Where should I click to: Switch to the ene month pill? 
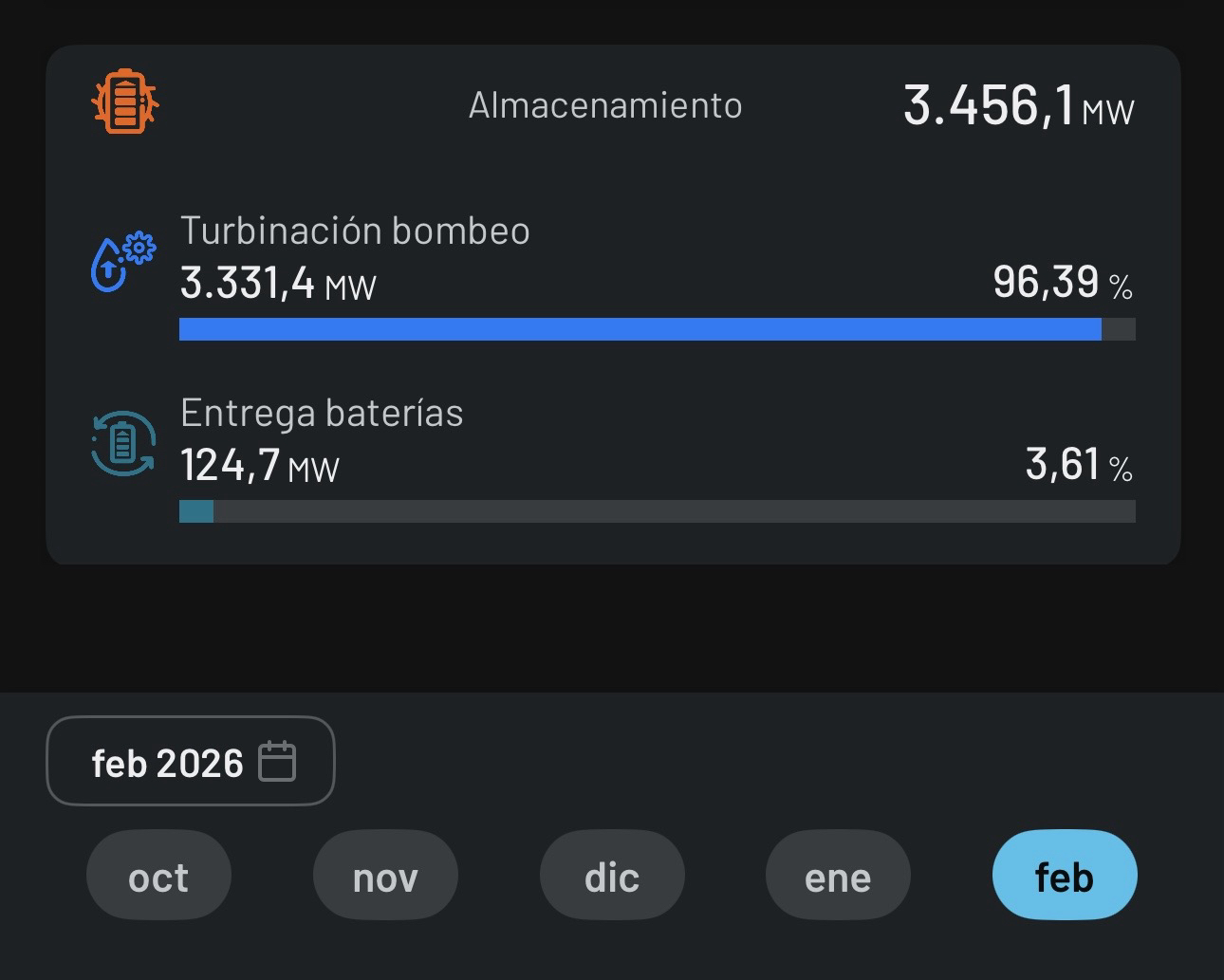tap(838, 876)
